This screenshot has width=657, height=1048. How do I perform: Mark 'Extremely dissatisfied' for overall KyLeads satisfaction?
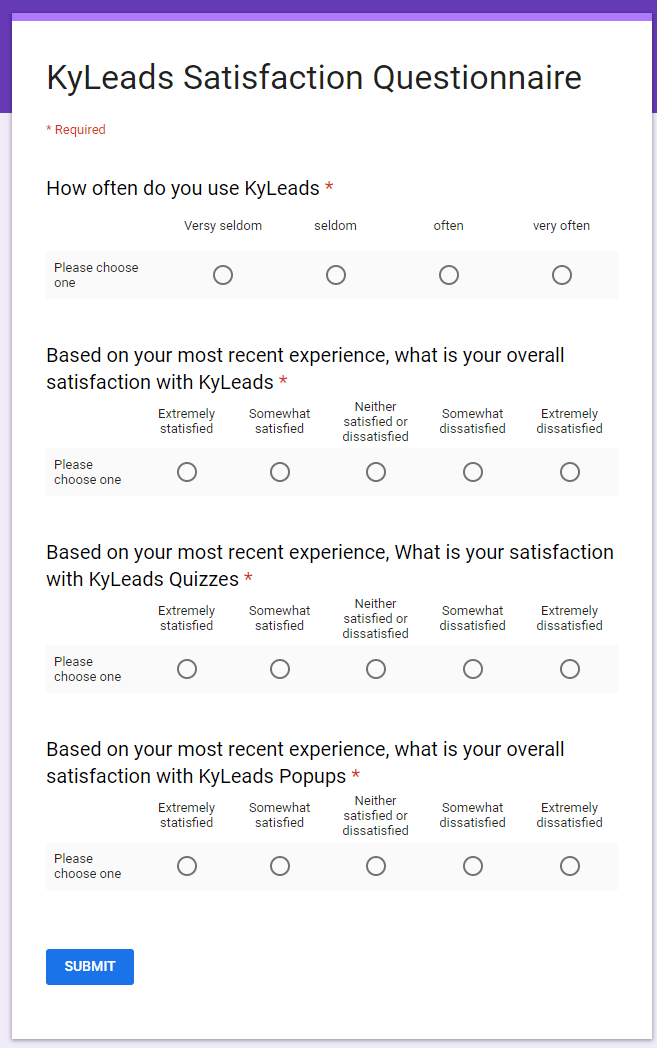pos(570,472)
